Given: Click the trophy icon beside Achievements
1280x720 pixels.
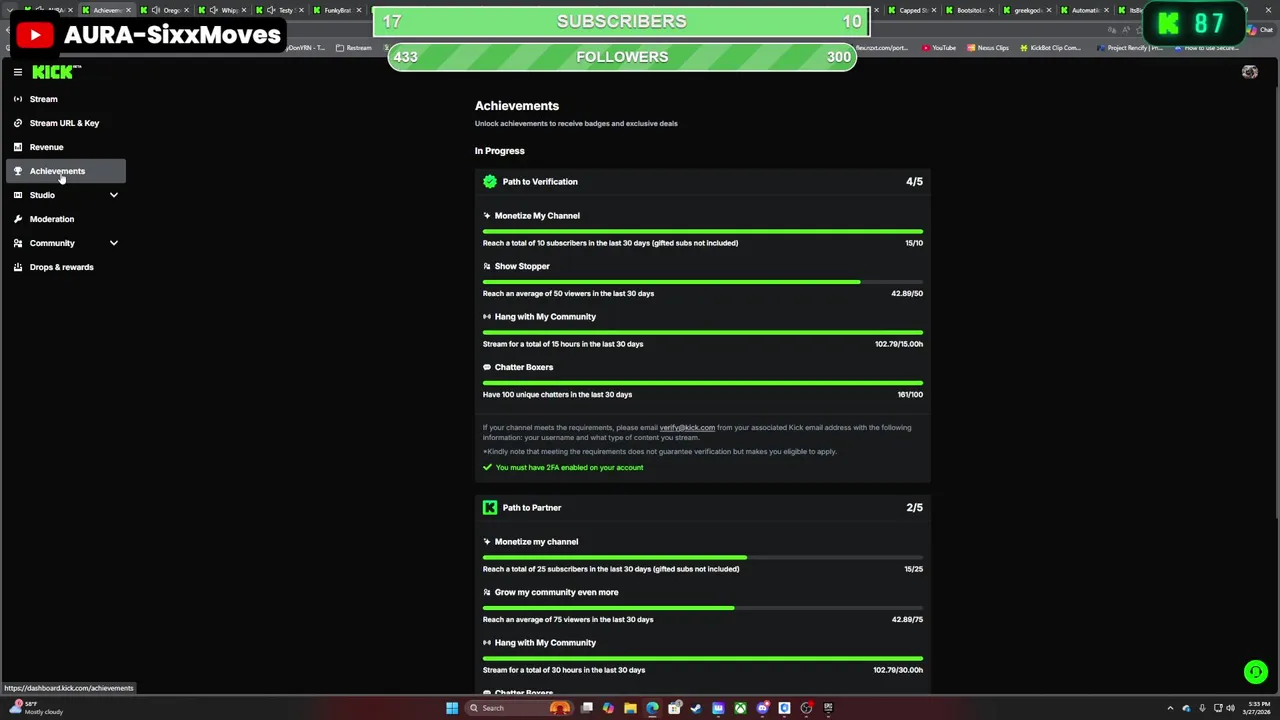Looking at the screenshot, I should (18, 171).
